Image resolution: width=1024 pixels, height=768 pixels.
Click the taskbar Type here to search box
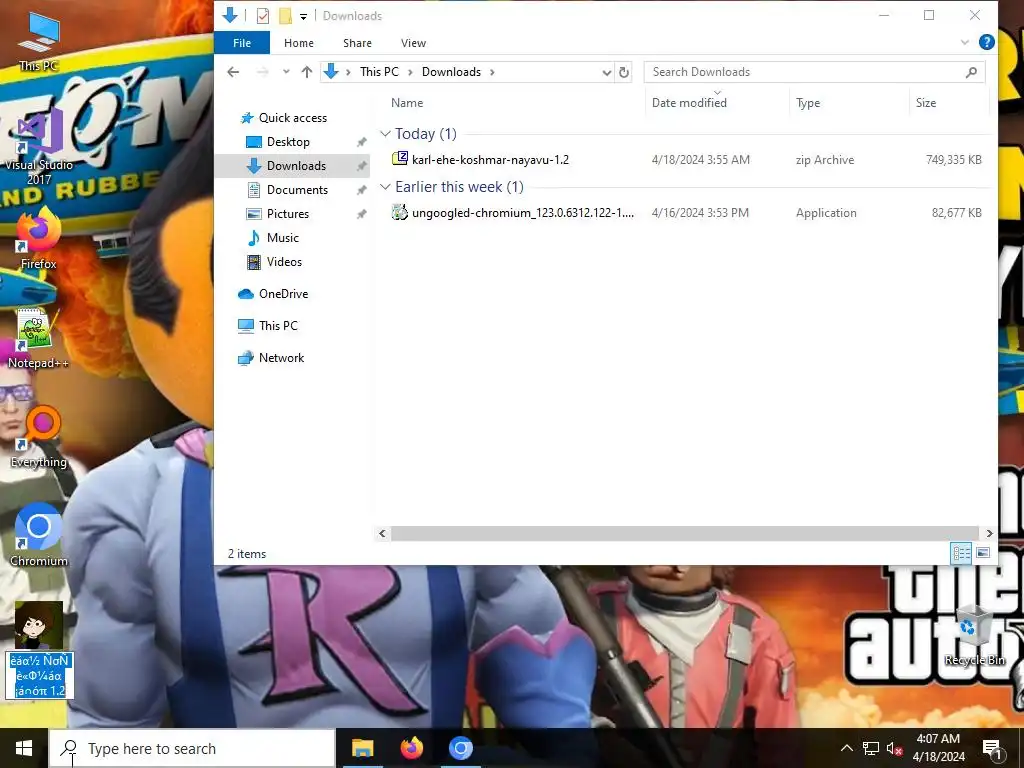pos(192,748)
